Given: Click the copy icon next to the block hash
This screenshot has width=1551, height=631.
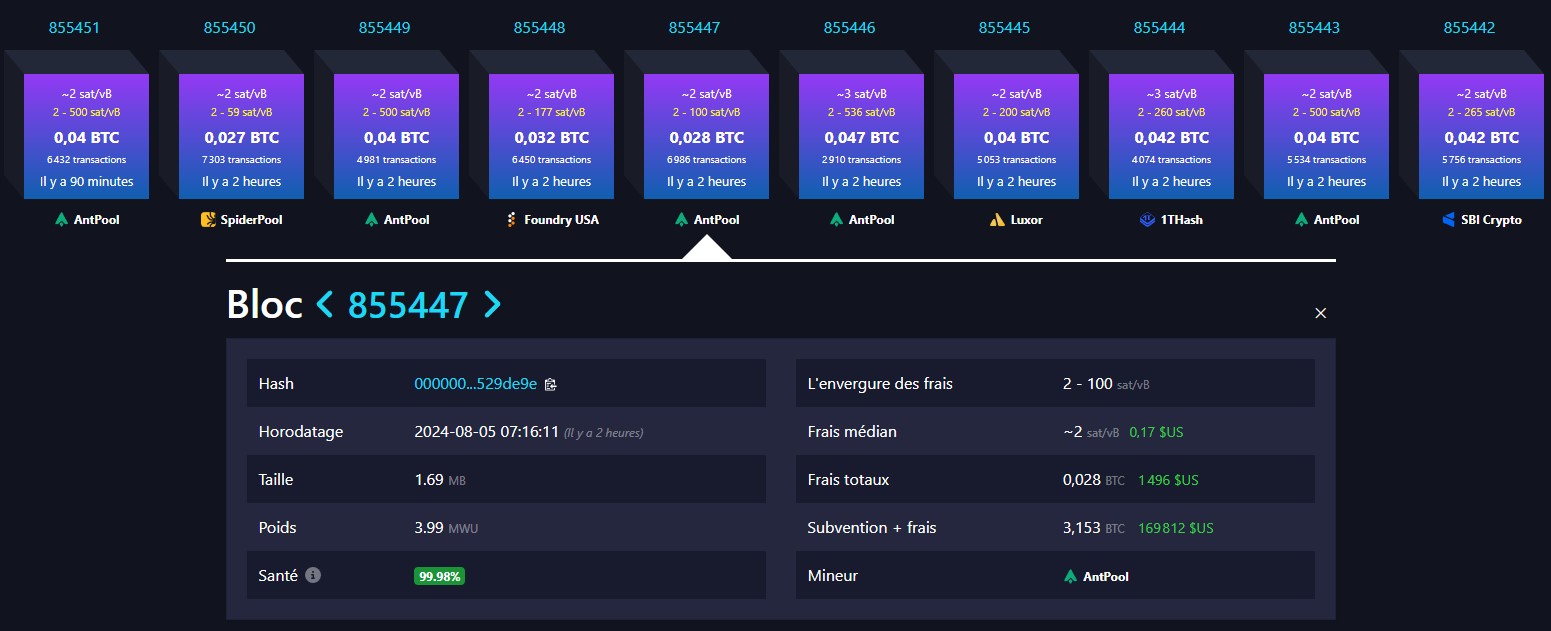Looking at the screenshot, I should (x=549, y=383).
